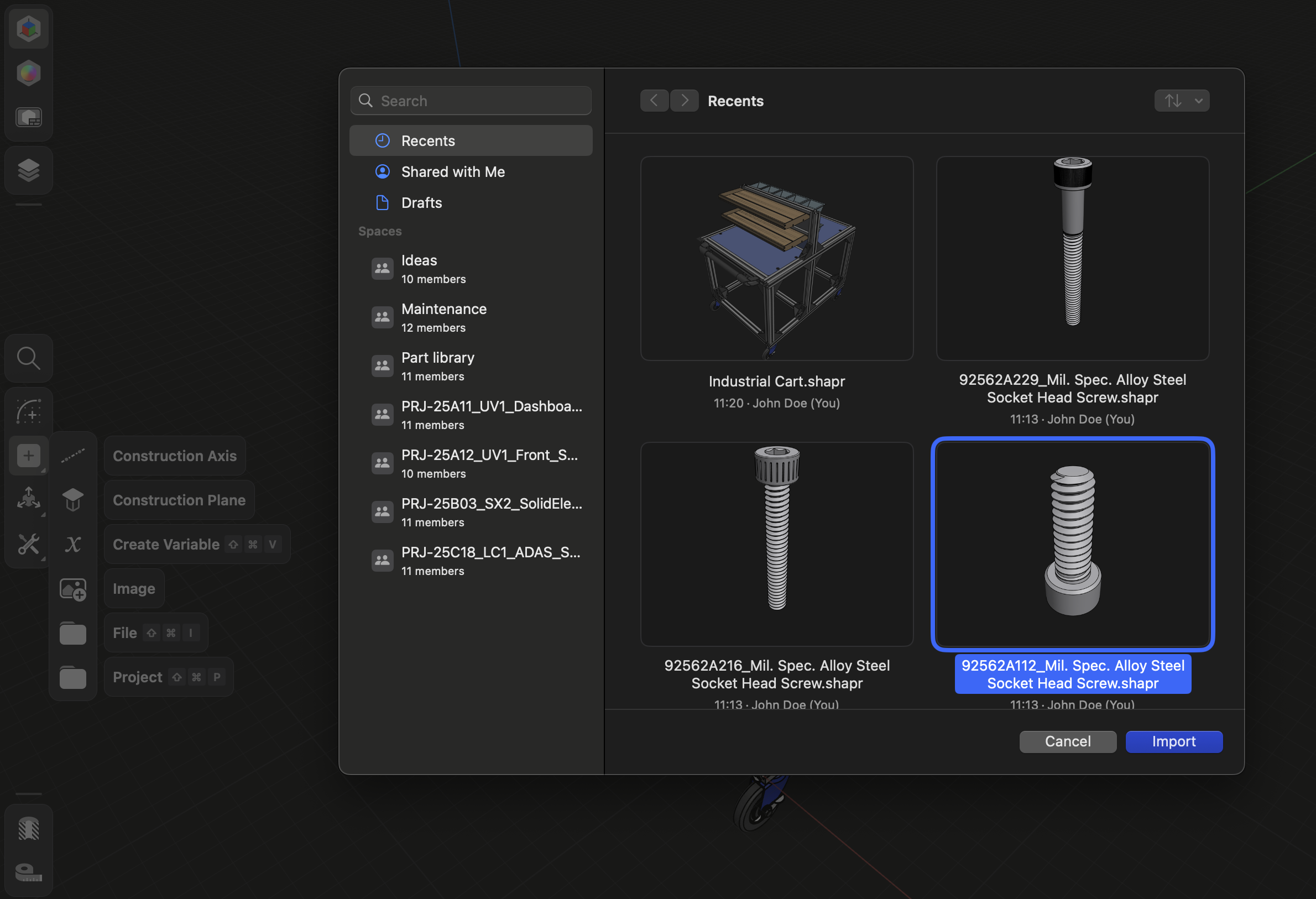Switch to 2D drawing mode icon
The height and width of the screenshot is (899, 1316).
coord(28,117)
